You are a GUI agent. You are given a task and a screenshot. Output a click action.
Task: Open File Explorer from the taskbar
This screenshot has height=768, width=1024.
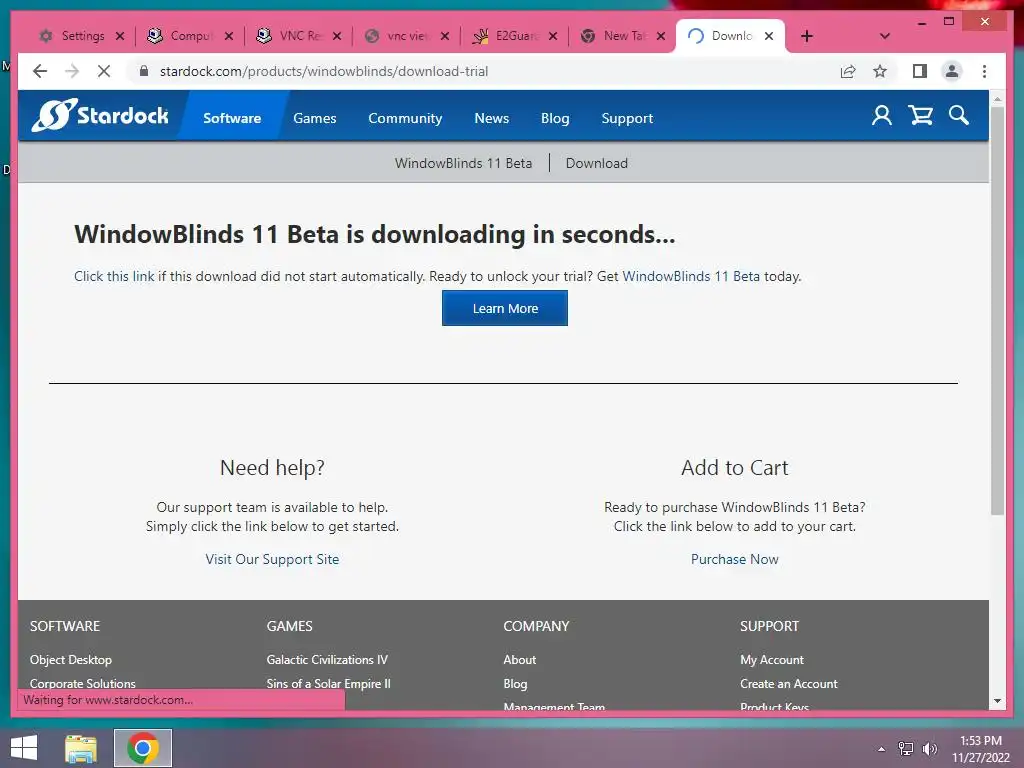(x=81, y=748)
